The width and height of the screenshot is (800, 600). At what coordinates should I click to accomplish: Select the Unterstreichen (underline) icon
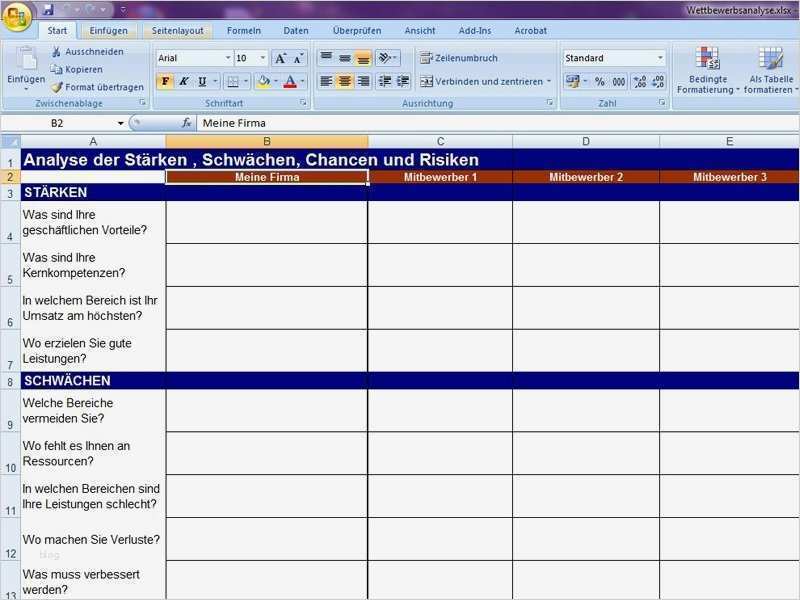(x=201, y=81)
